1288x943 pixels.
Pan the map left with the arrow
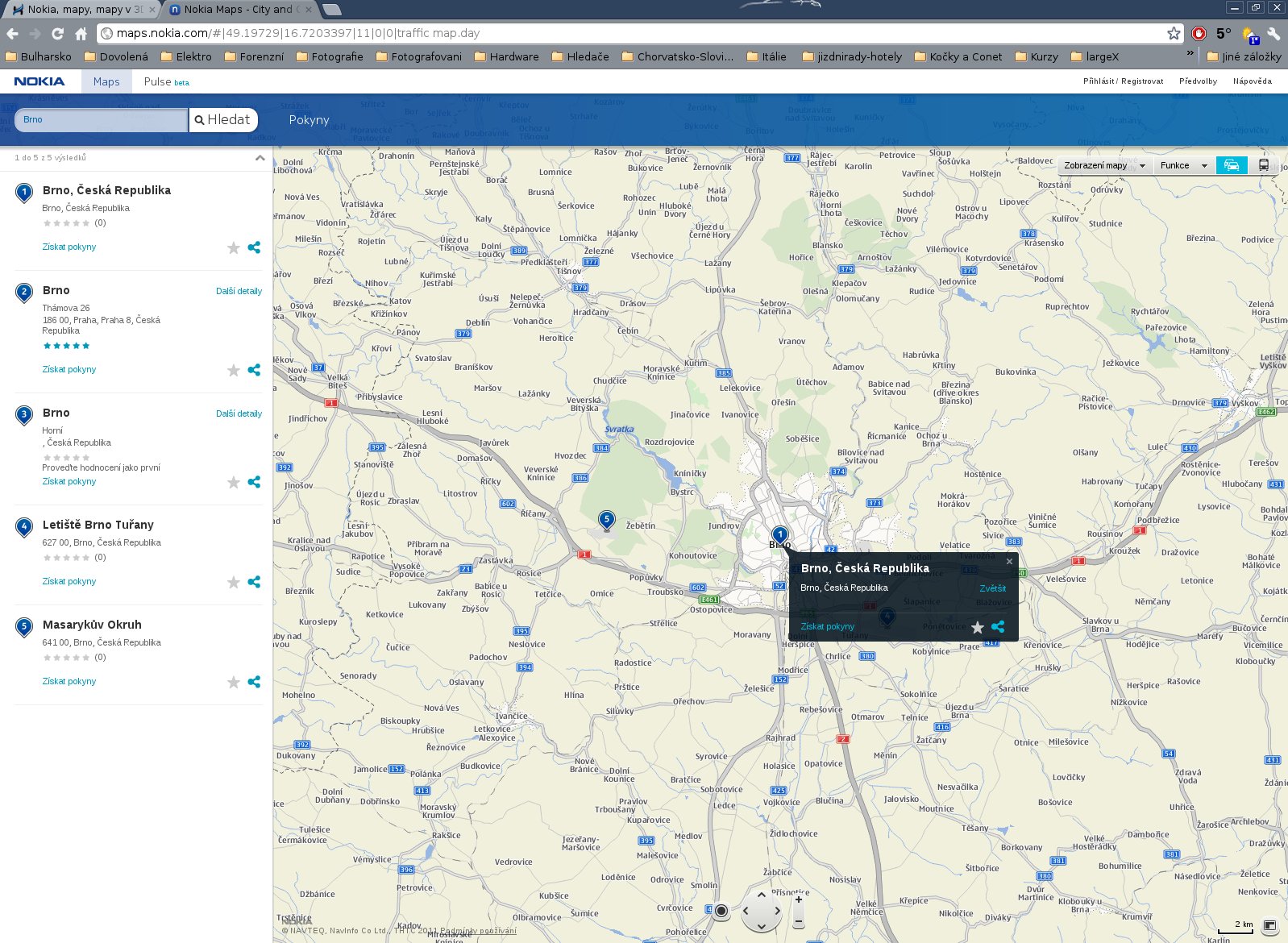(746, 911)
